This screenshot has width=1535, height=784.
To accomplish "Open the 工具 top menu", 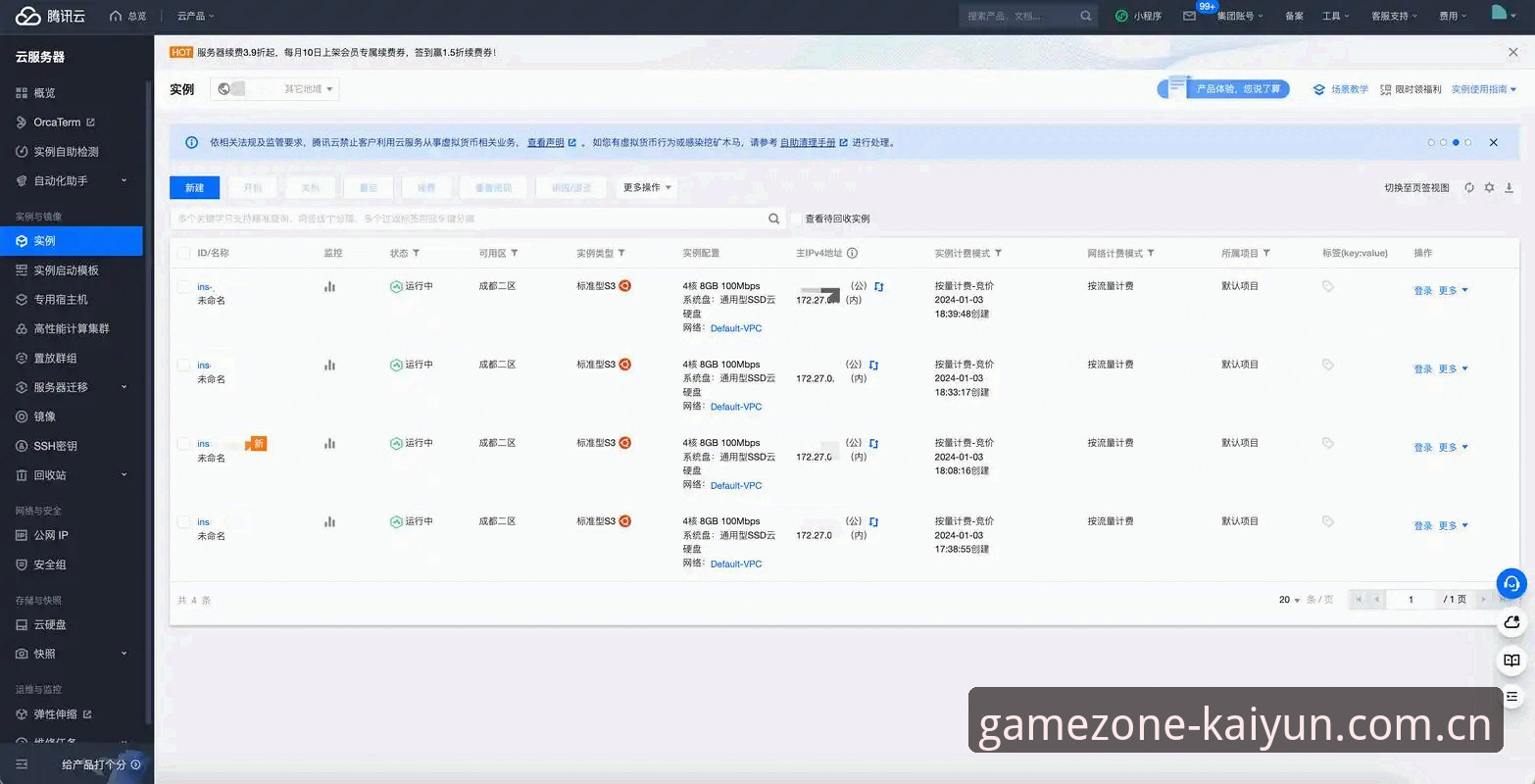I will click(x=1335, y=16).
